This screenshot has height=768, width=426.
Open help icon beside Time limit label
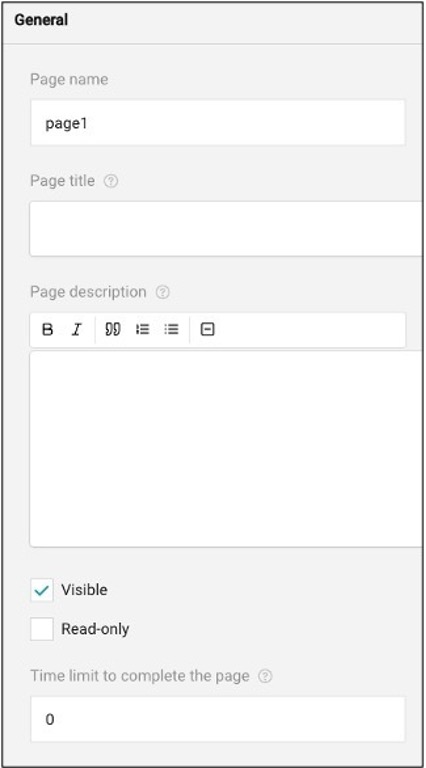(265, 676)
